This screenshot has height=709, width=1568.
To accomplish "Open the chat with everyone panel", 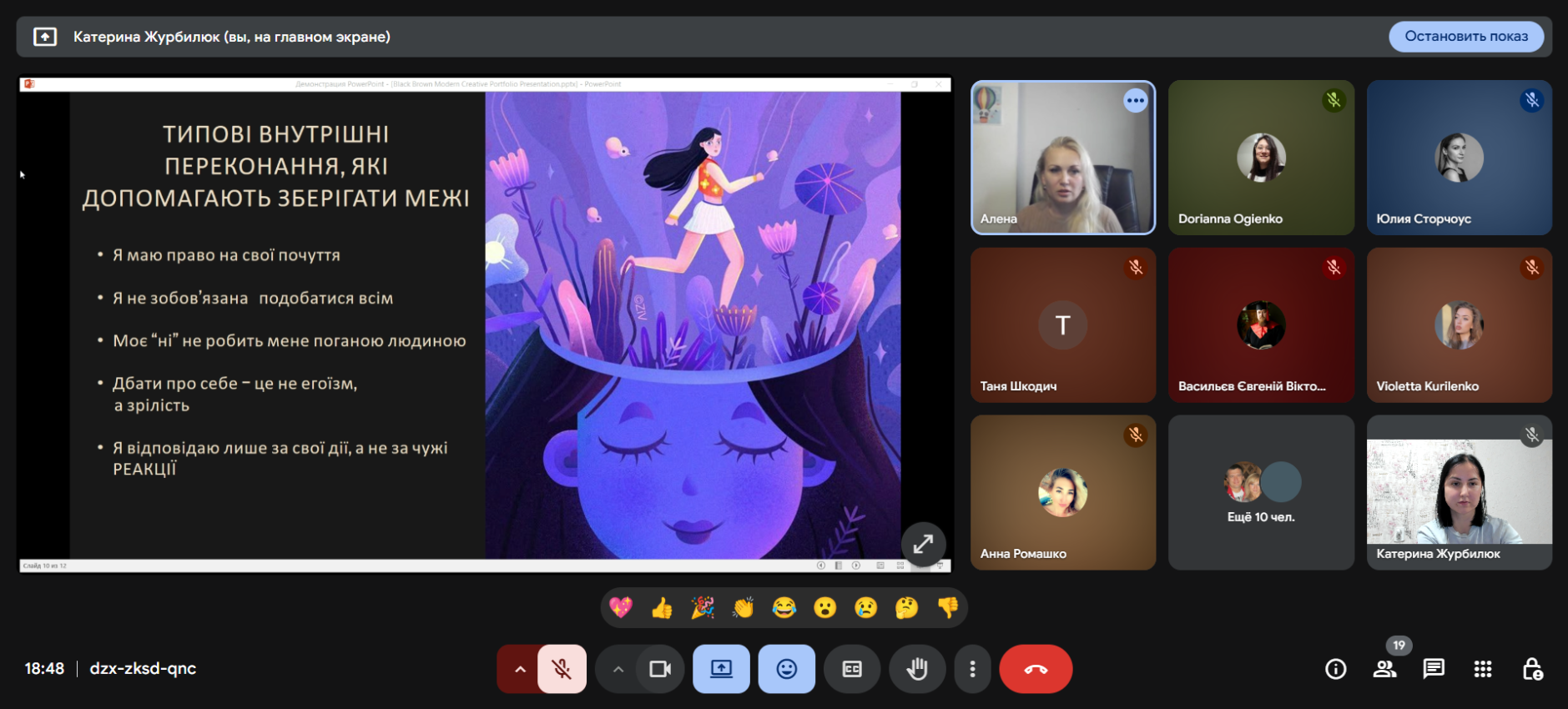I will 1434,669.
